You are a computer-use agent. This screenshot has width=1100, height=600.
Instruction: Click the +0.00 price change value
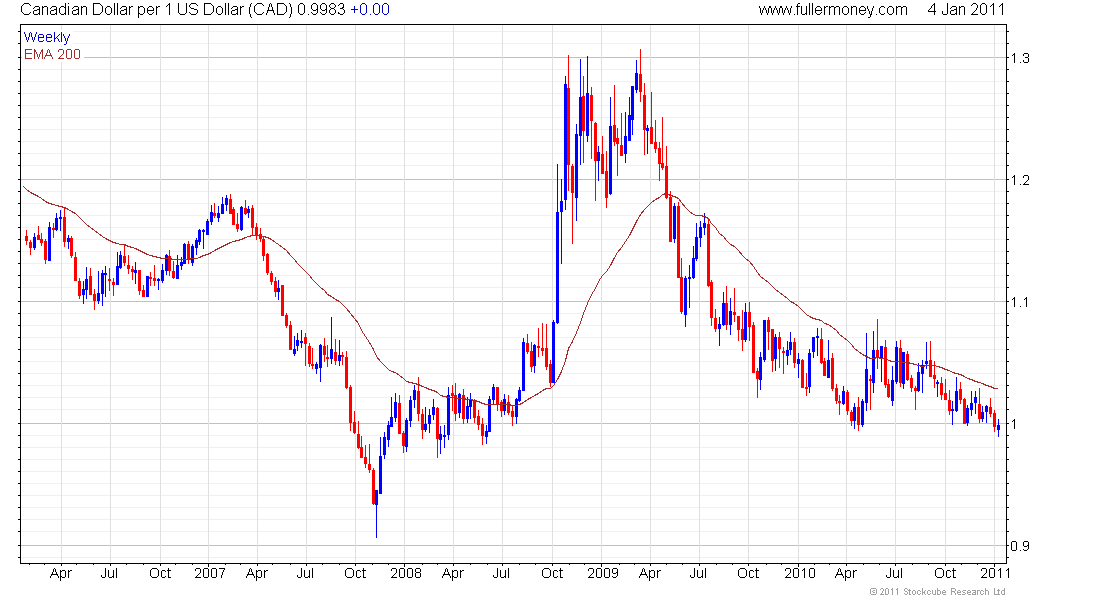click(369, 10)
